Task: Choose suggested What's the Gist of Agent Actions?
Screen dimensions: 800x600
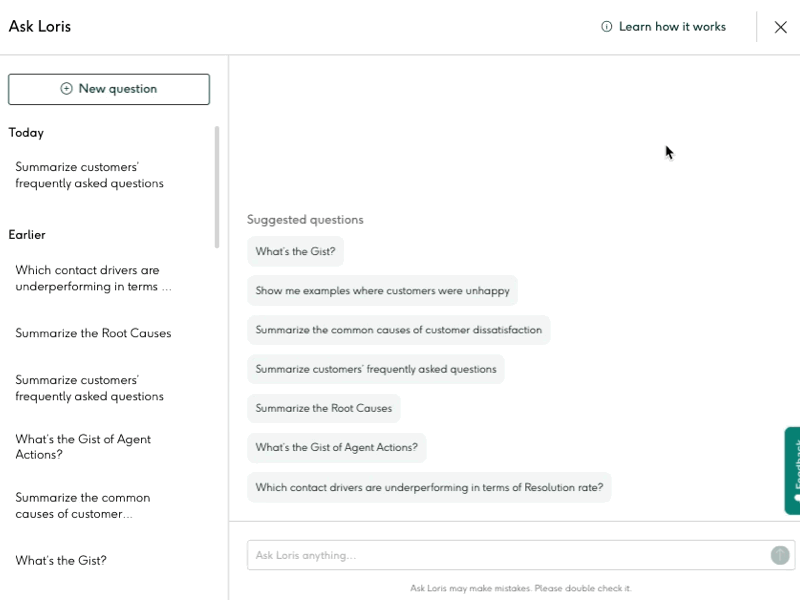Action: 336,447
